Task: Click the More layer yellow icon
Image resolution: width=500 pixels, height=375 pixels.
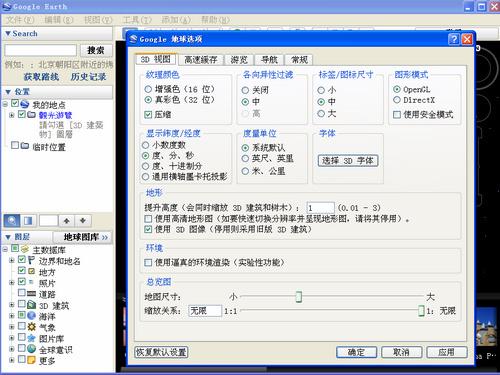Action: 31,360
